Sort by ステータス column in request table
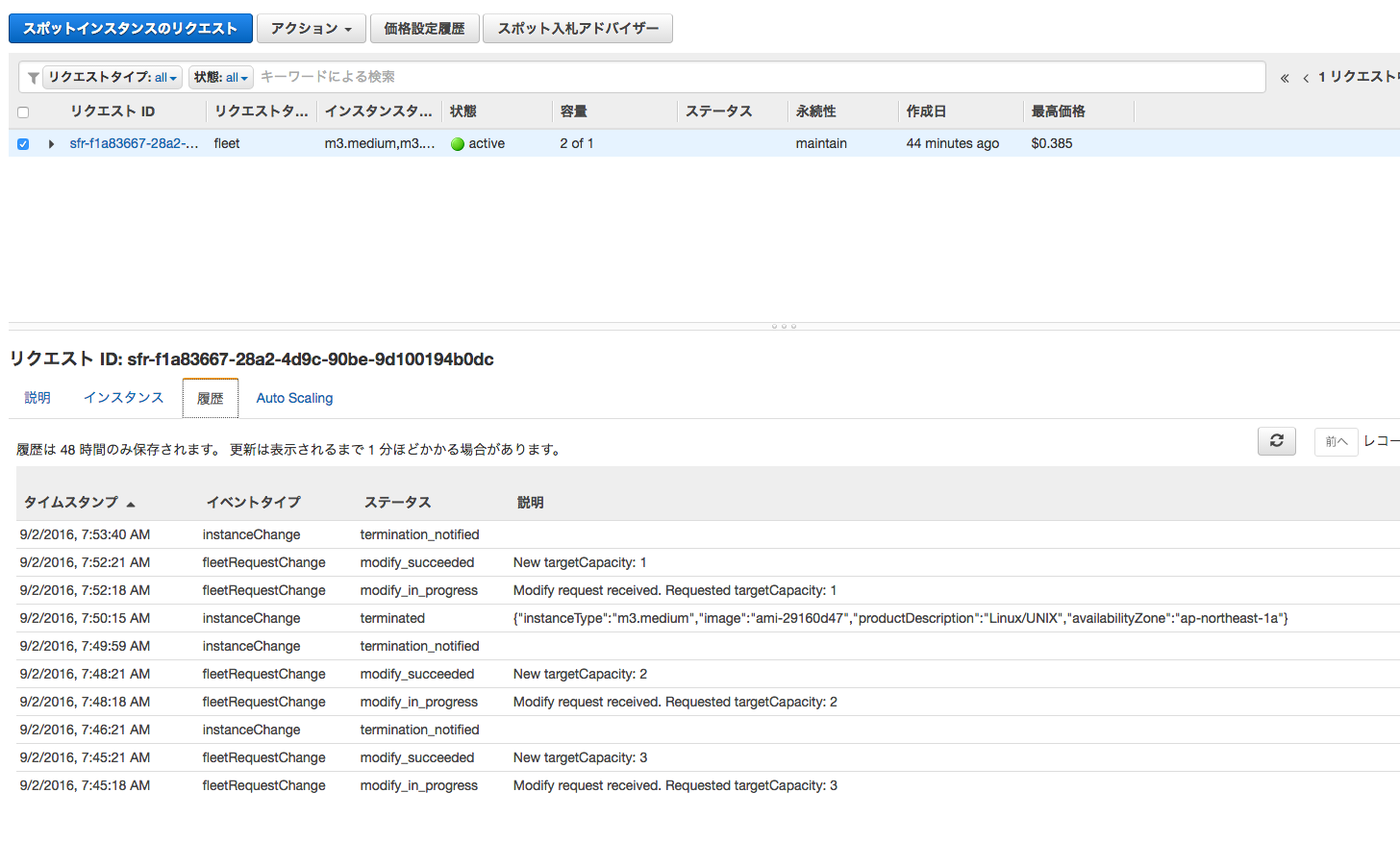The width and height of the screenshot is (1400, 842). (719, 111)
